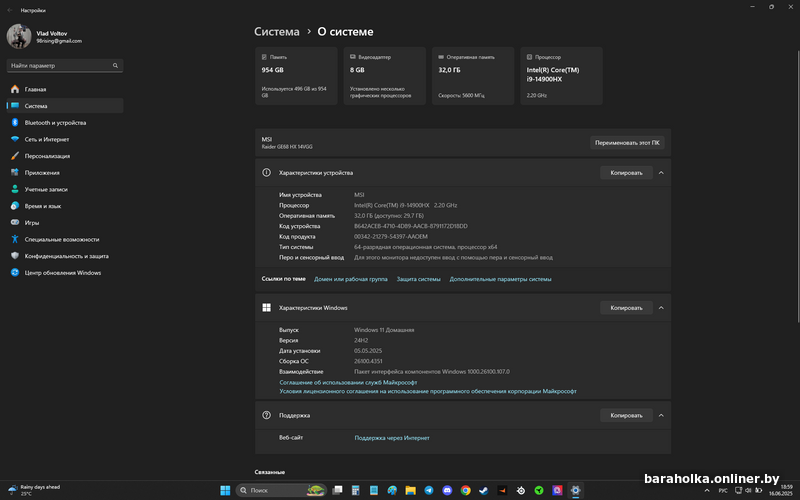Open the Процессор i9-14900HX card
Viewport: 800px width, 500px height.
[x=561, y=76]
